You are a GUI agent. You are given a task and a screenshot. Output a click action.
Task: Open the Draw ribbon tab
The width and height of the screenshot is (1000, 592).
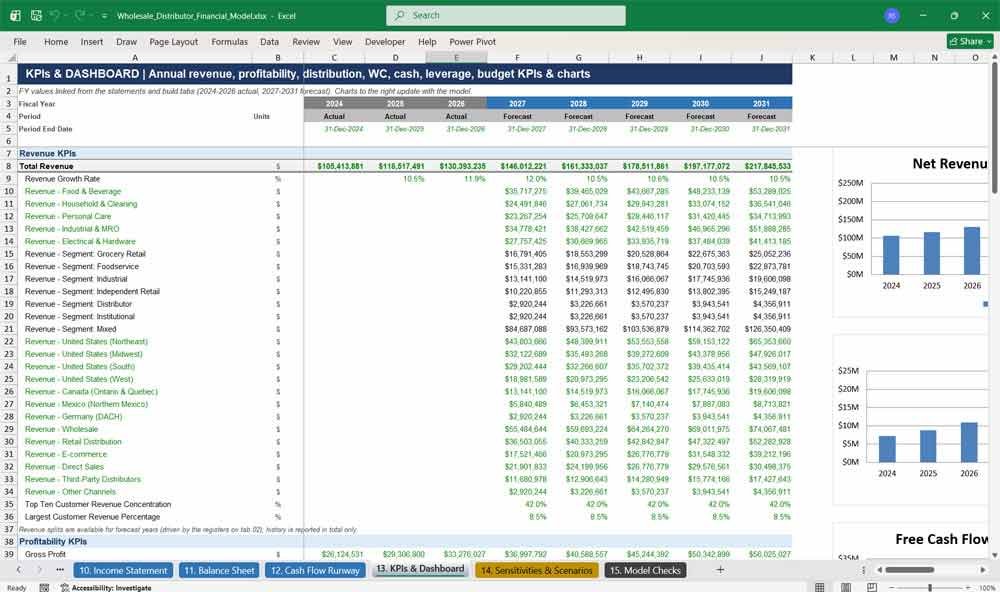click(126, 41)
